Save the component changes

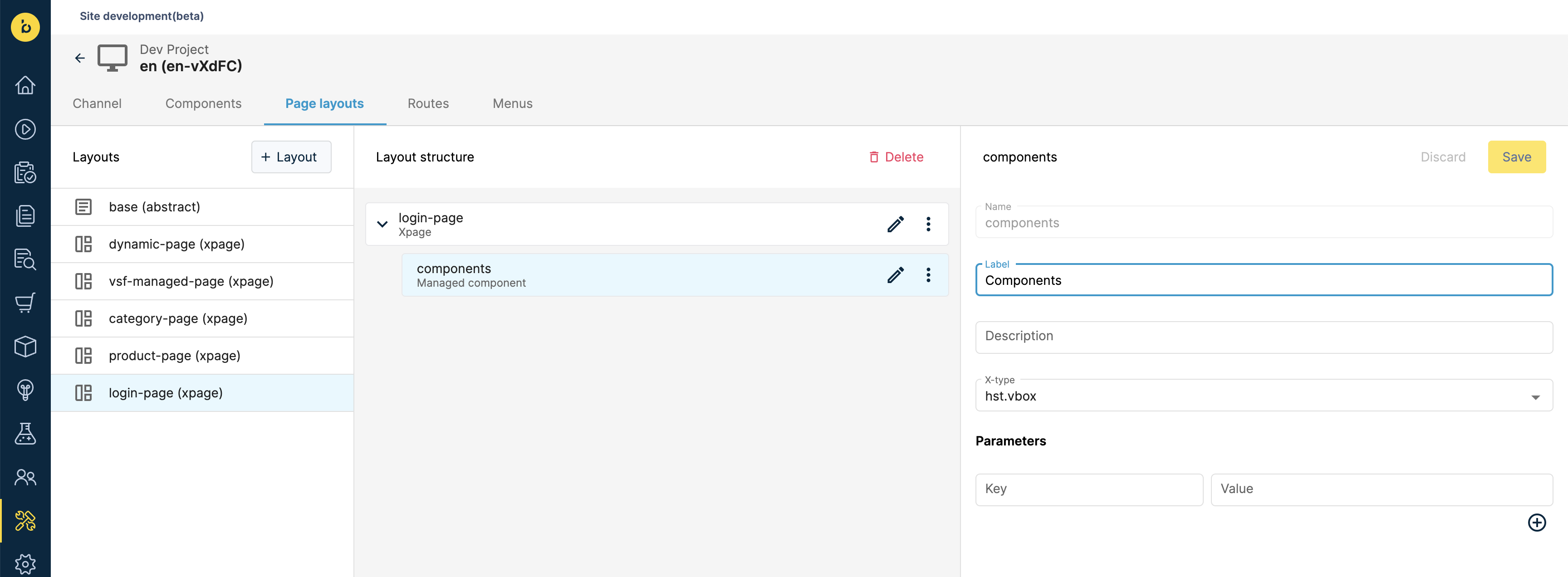click(x=1516, y=157)
